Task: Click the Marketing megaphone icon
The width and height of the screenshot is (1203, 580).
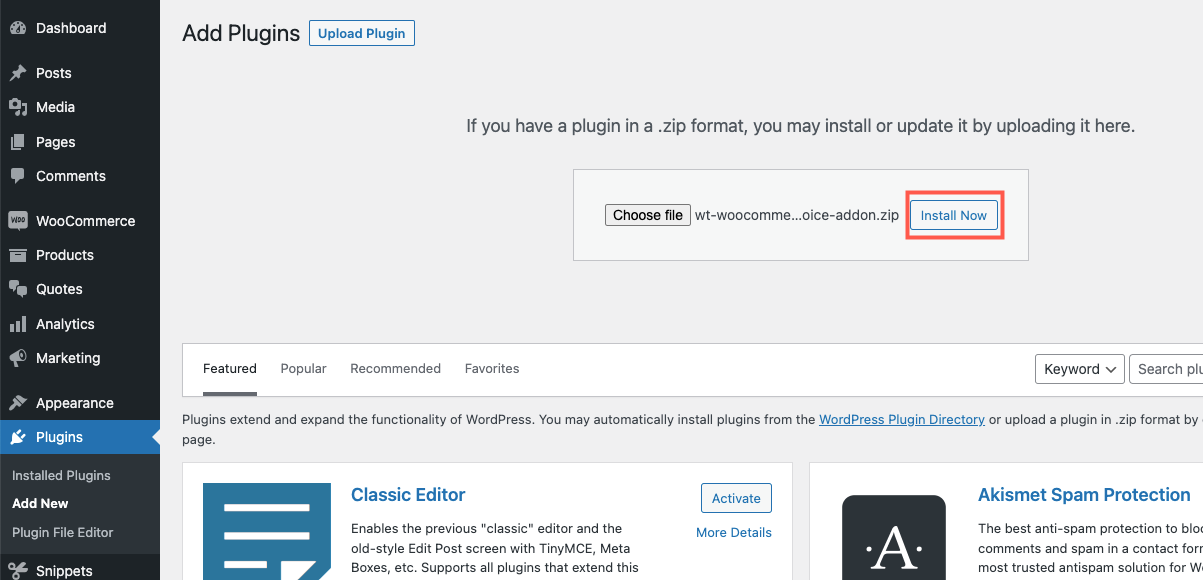Action: coord(18,358)
